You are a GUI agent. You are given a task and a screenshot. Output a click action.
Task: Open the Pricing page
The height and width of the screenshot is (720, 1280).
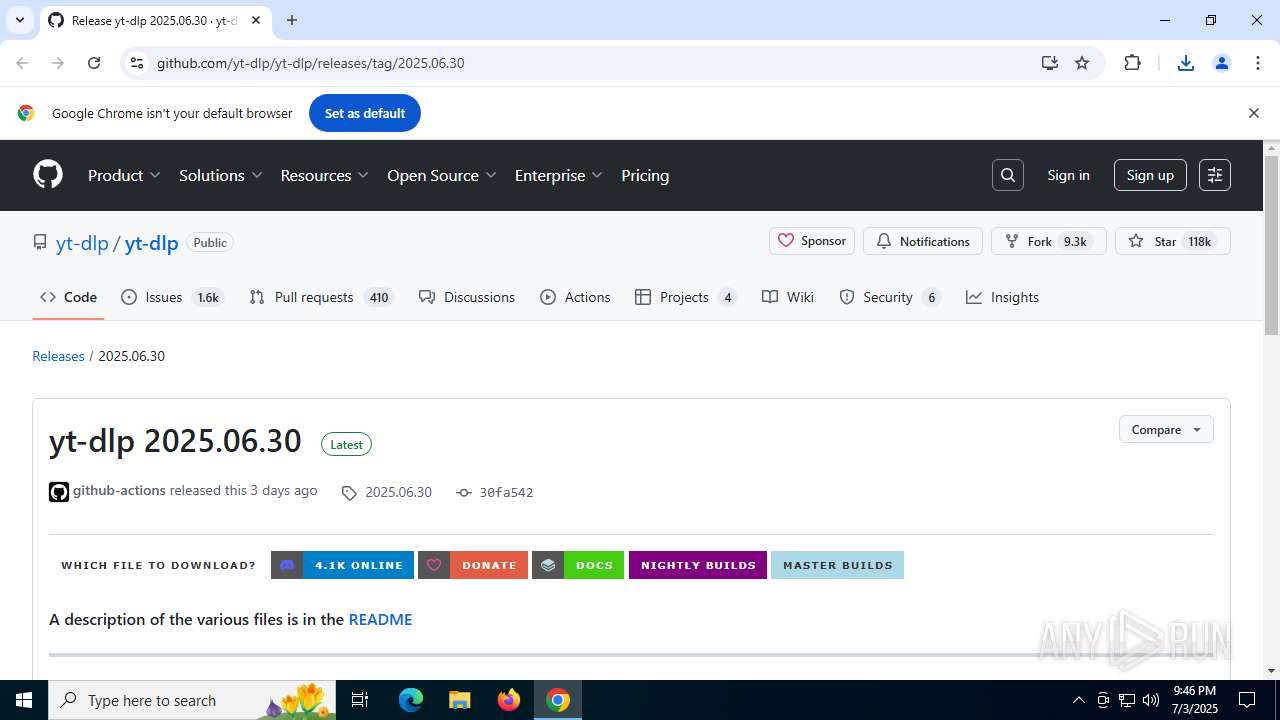645,175
